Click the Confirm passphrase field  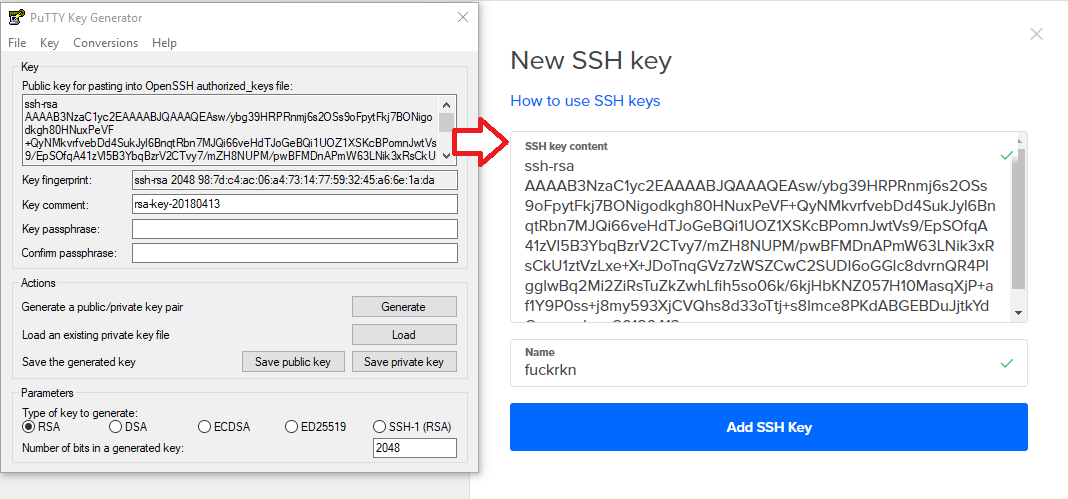294,253
